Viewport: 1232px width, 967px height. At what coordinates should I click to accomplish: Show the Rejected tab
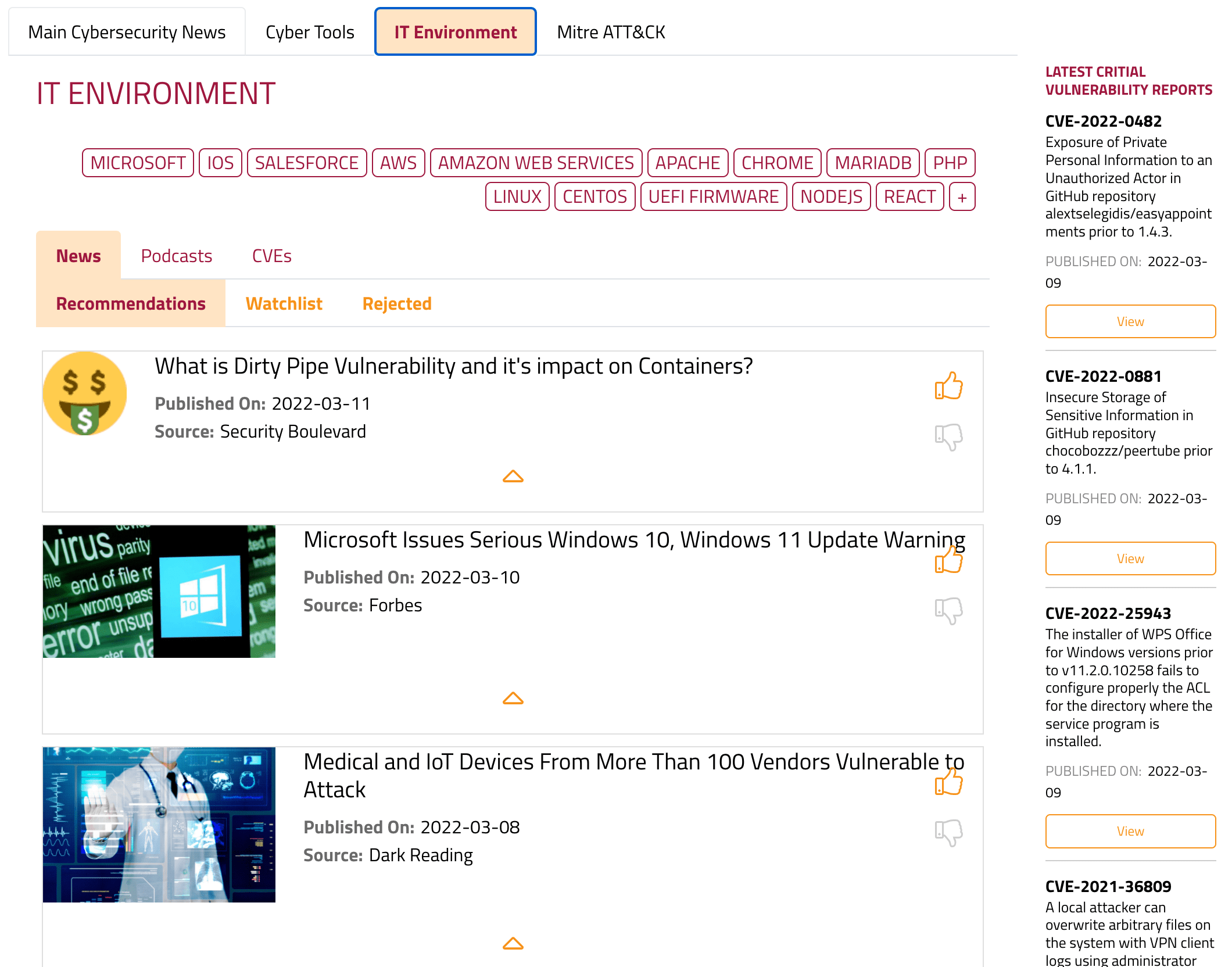tap(397, 303)
